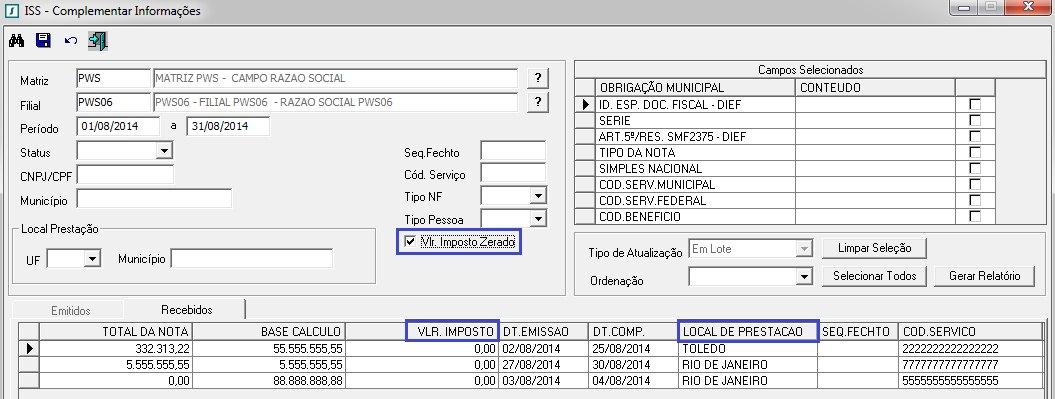Check the COD.SERV.FEDERAL checkbox
This screenshot has width=1055, height=399.
tap(974, 201)
